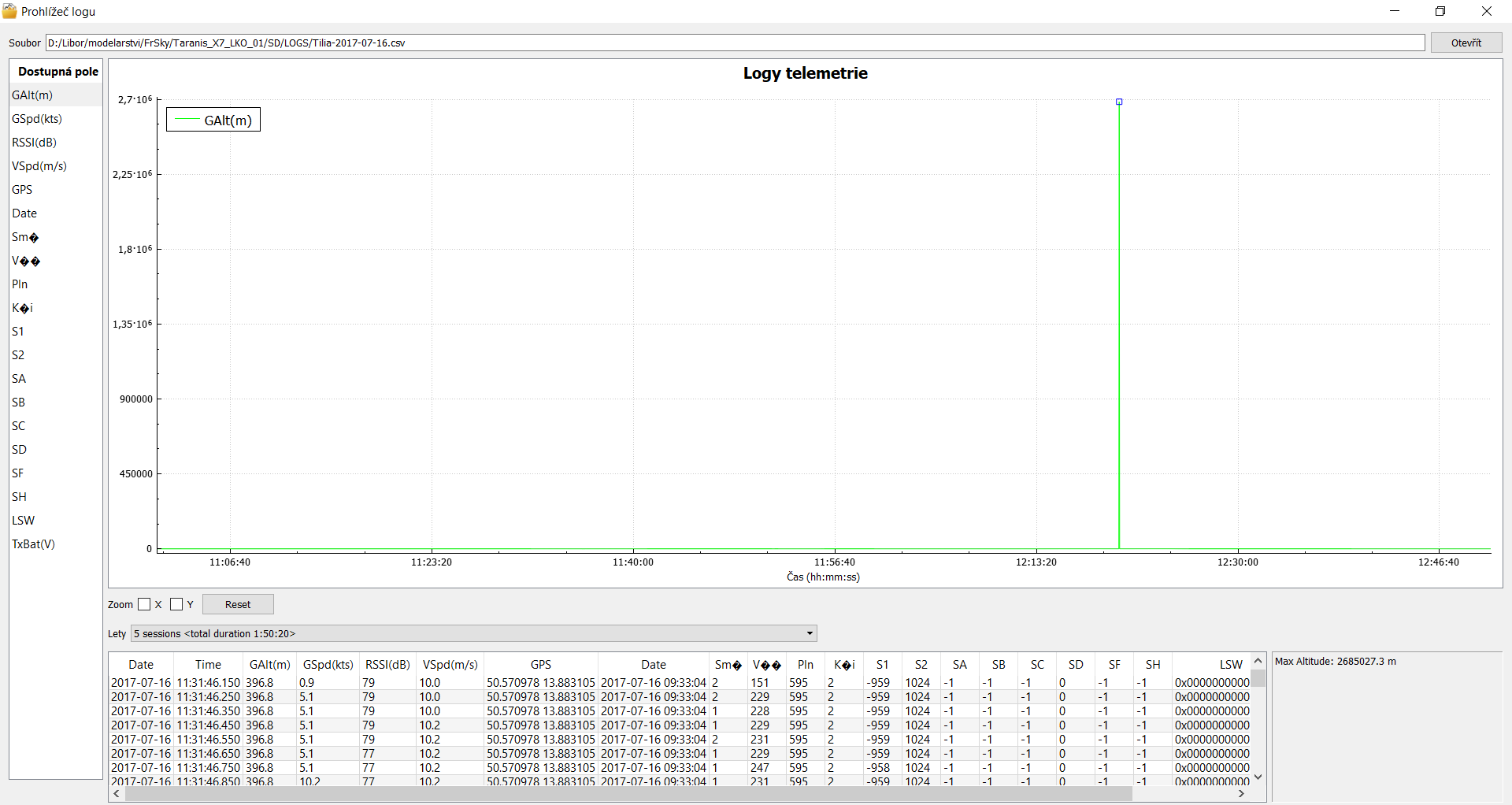This screenshot has width=1512, height=805.
Task: Select the SD field in the list
Action: point(56,449)
